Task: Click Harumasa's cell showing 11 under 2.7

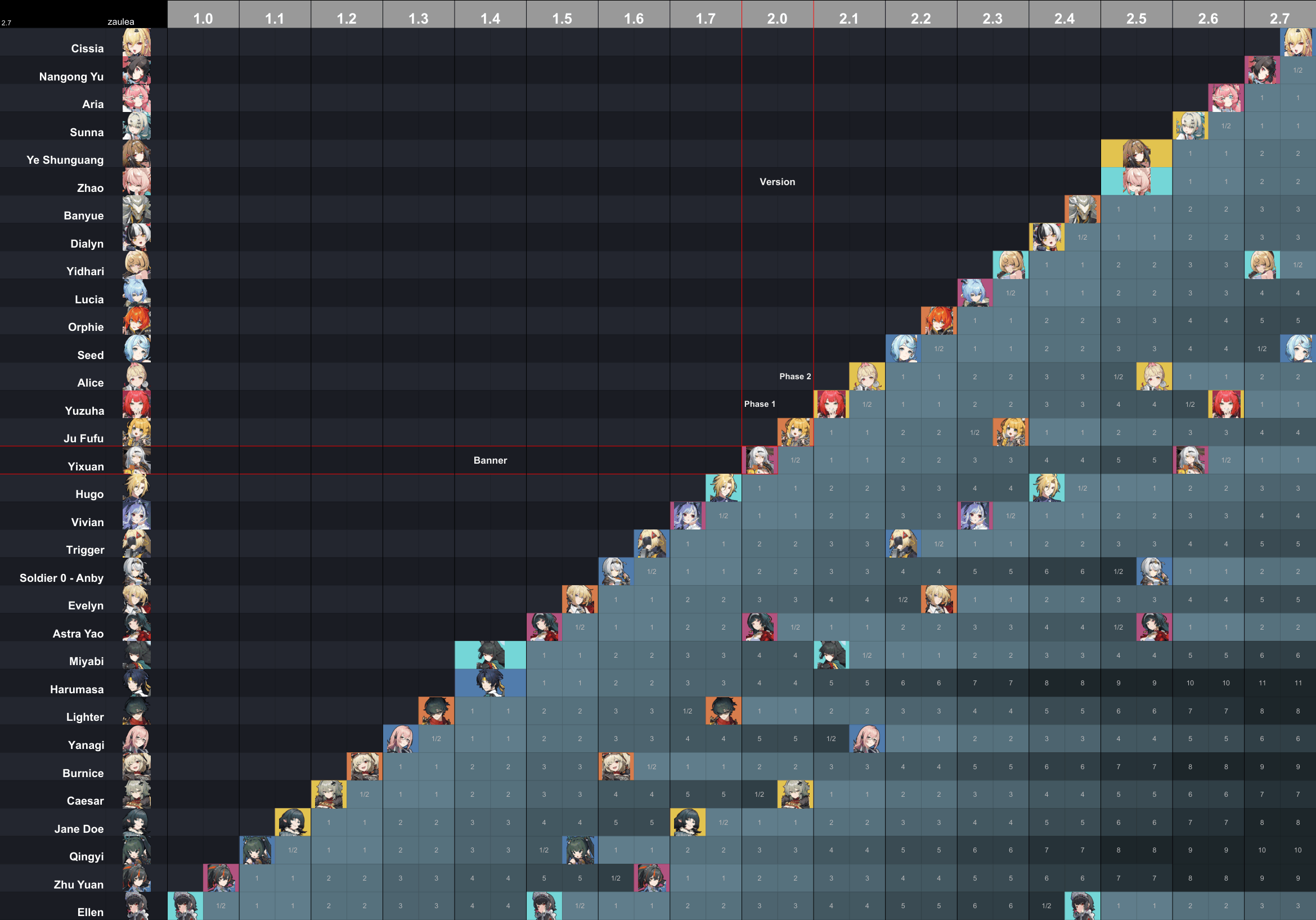Action: click(1261, 683)
